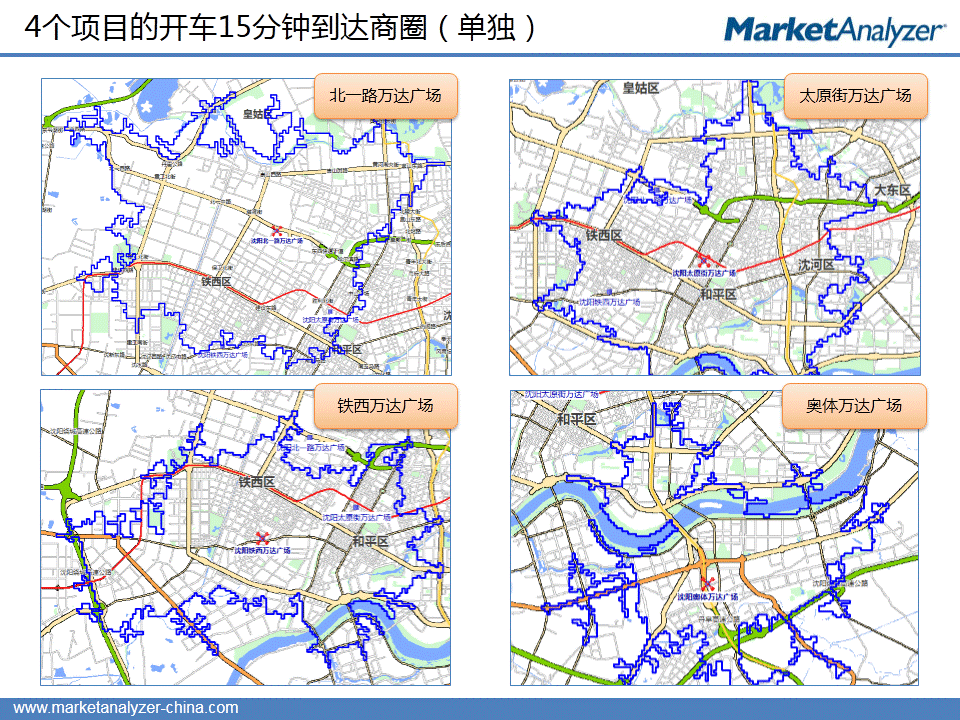Click the 和平区 label in the 铁西万达广场 map
This screenshot has height=720, width=960.
coord(369,541)
